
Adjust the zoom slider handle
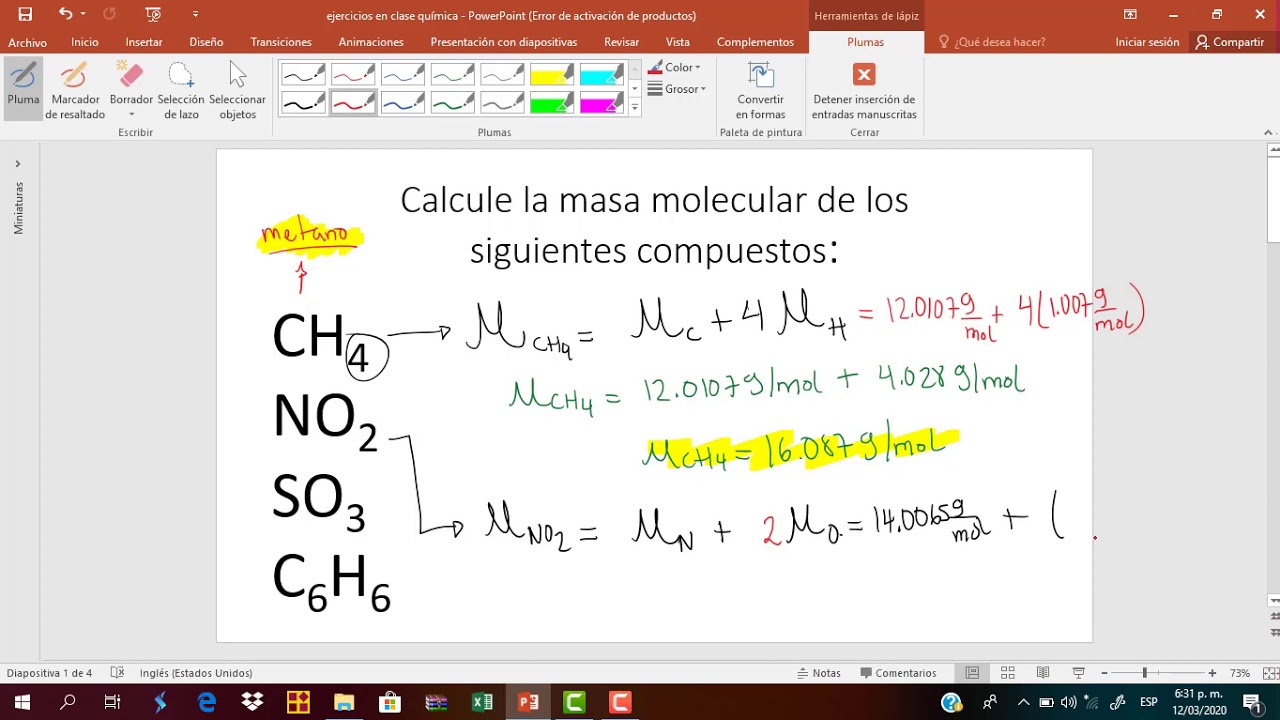tap(1145, 673)
